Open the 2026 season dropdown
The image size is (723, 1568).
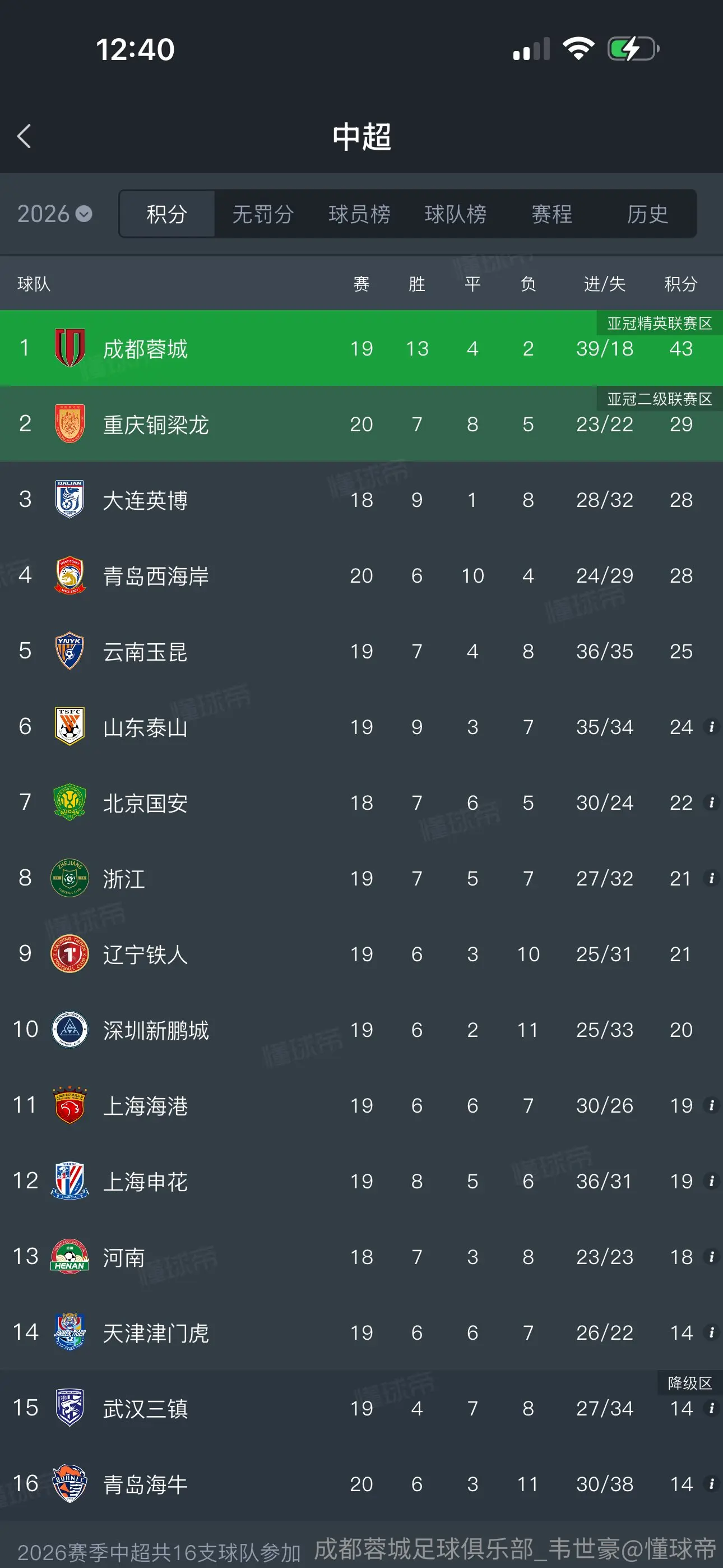pos(55,214)
